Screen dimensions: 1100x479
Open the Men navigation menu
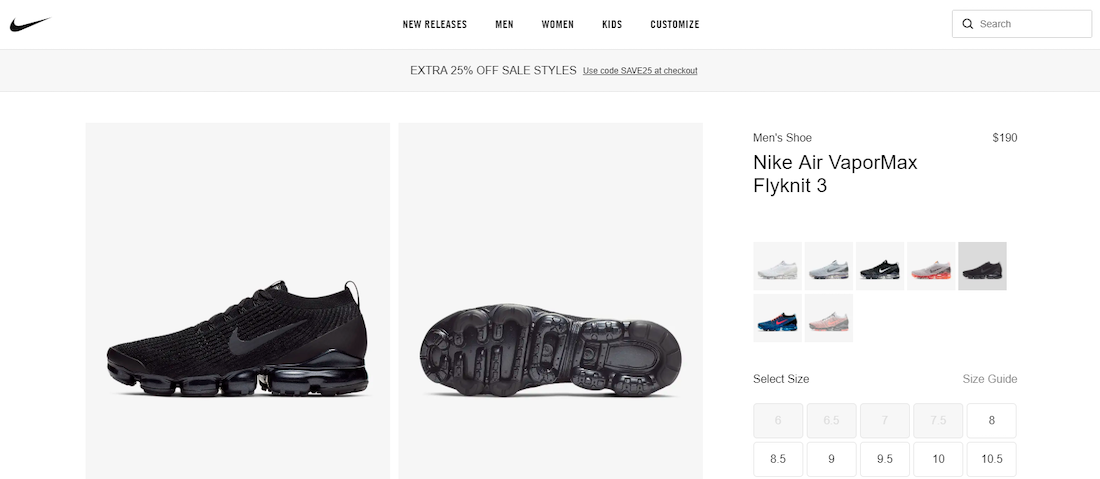click(504, 24)
